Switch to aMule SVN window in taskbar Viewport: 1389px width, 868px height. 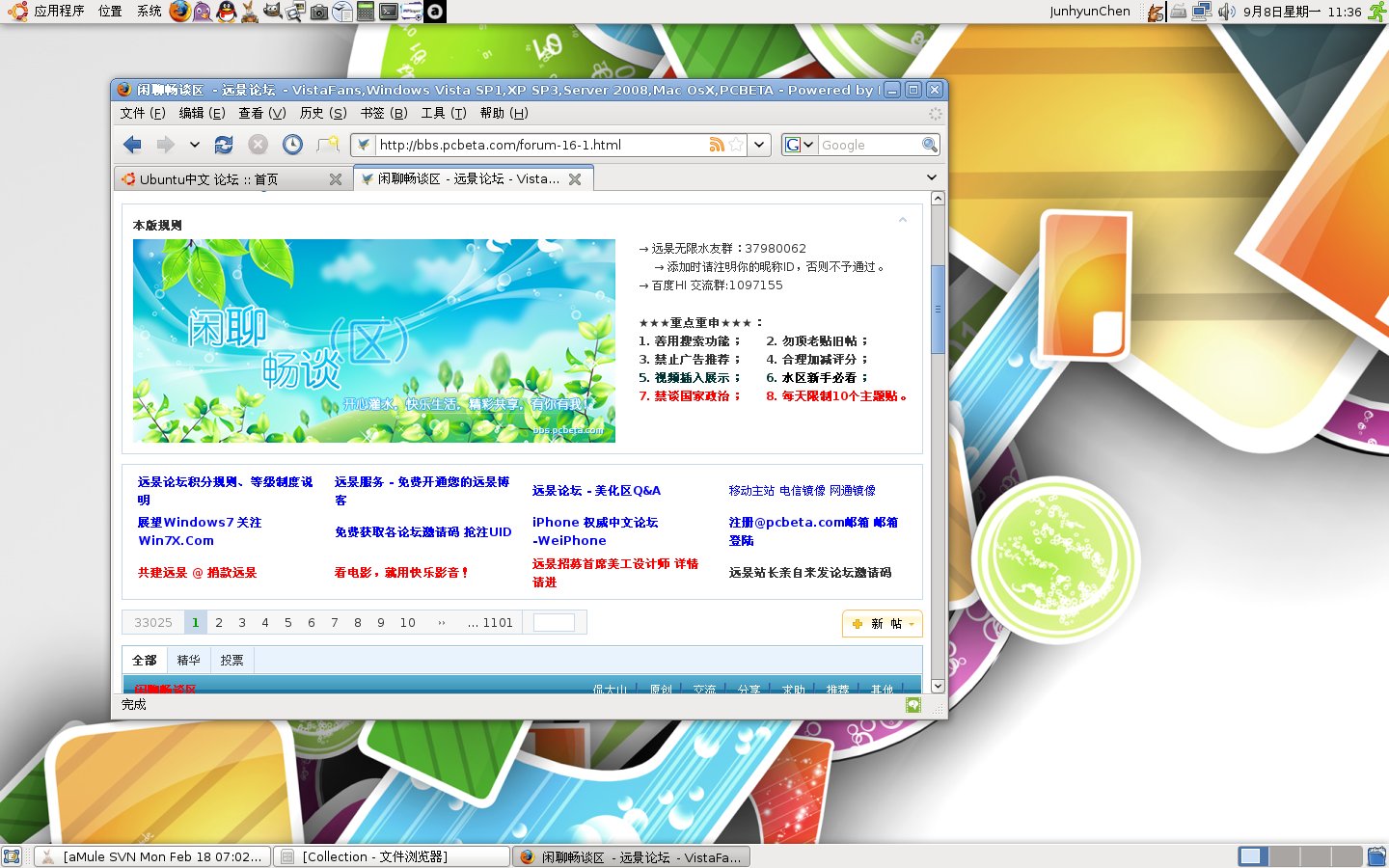151,856
